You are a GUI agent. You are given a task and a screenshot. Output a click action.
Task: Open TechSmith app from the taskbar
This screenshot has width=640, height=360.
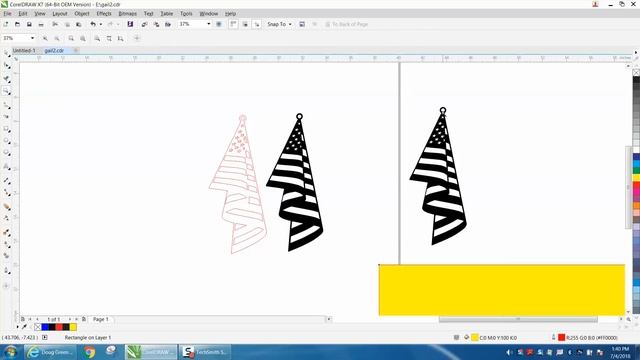(x=204, y=352)
